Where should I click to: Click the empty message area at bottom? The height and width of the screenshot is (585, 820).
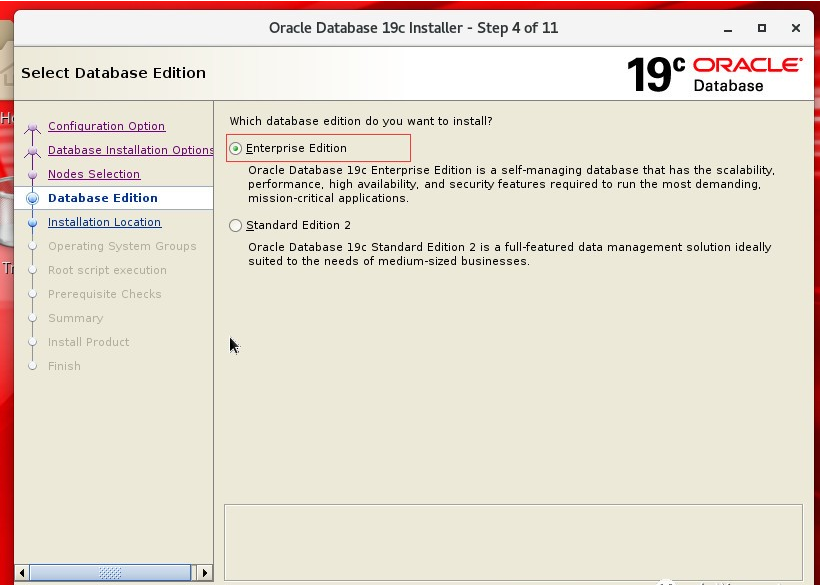tap(514, 542)
